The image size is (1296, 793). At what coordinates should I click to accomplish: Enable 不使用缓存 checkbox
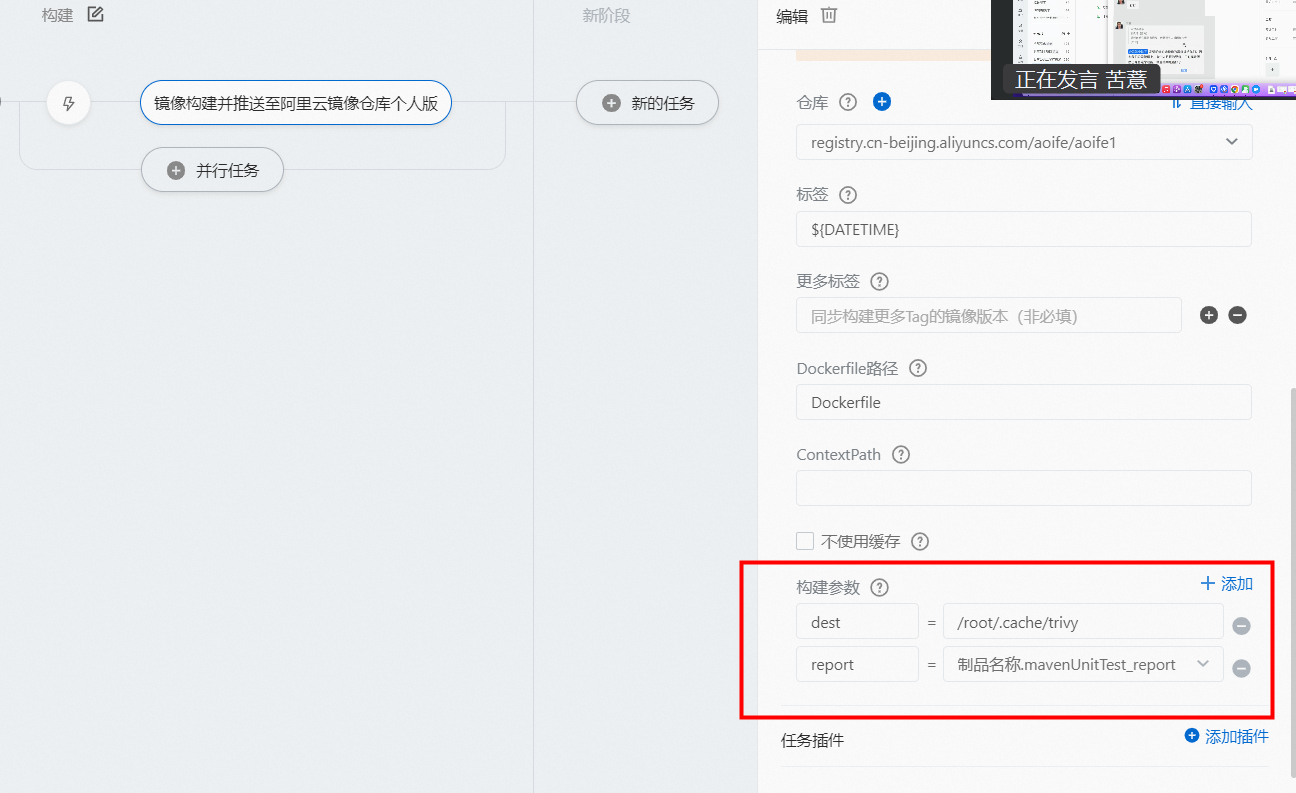(x=805, y=541)
